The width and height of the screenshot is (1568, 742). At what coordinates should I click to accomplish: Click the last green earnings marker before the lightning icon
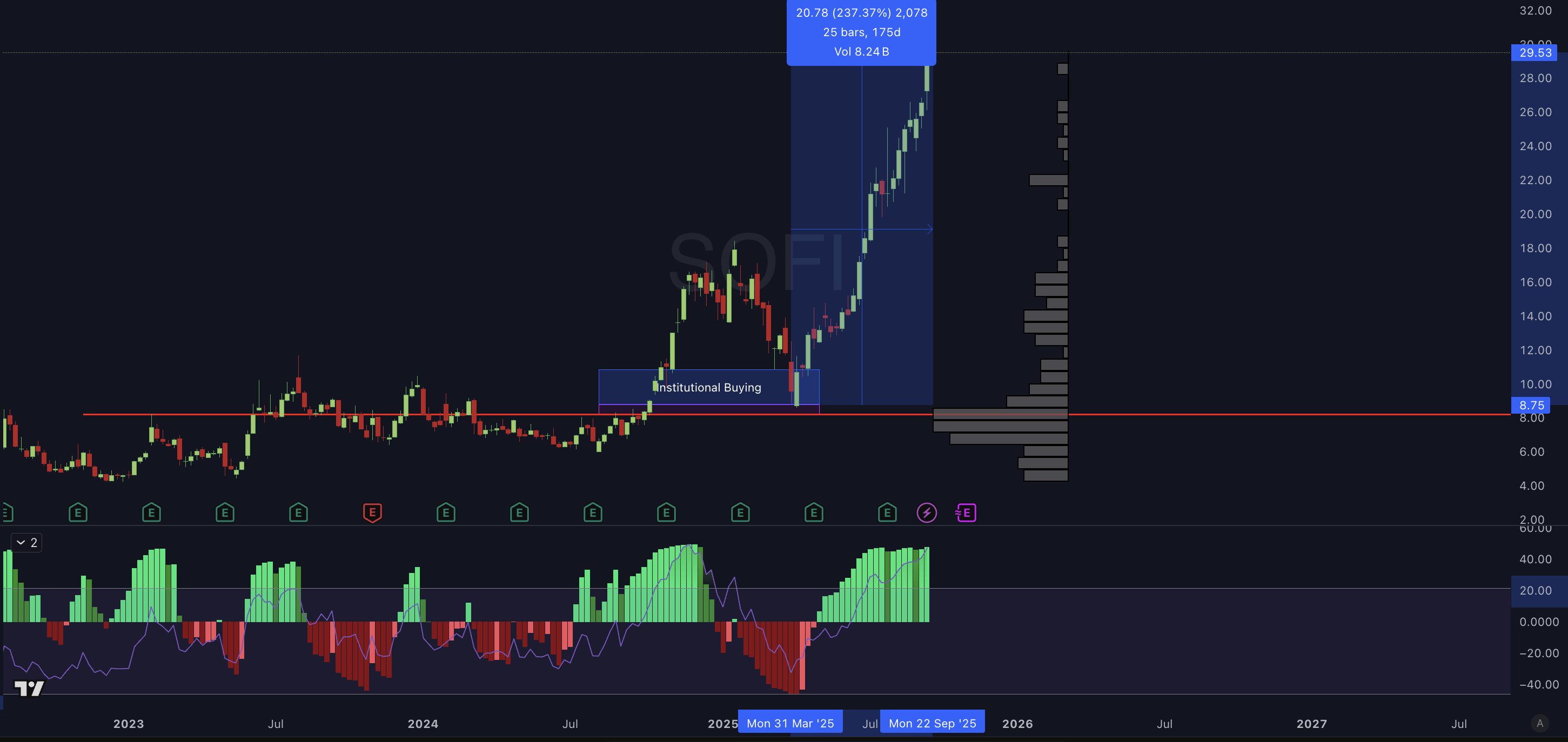(x=887, y=512)
